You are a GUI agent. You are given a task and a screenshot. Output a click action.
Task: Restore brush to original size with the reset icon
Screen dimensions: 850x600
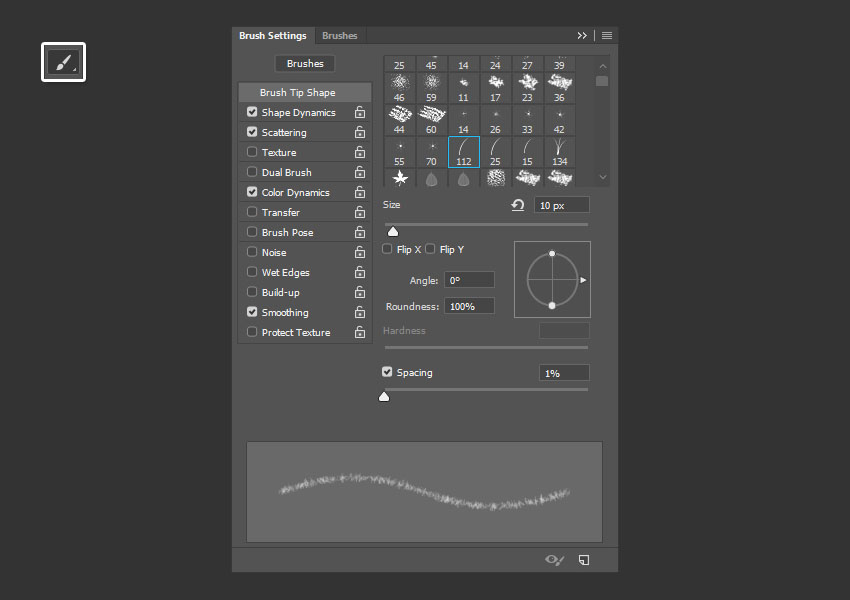click(518, 205)
